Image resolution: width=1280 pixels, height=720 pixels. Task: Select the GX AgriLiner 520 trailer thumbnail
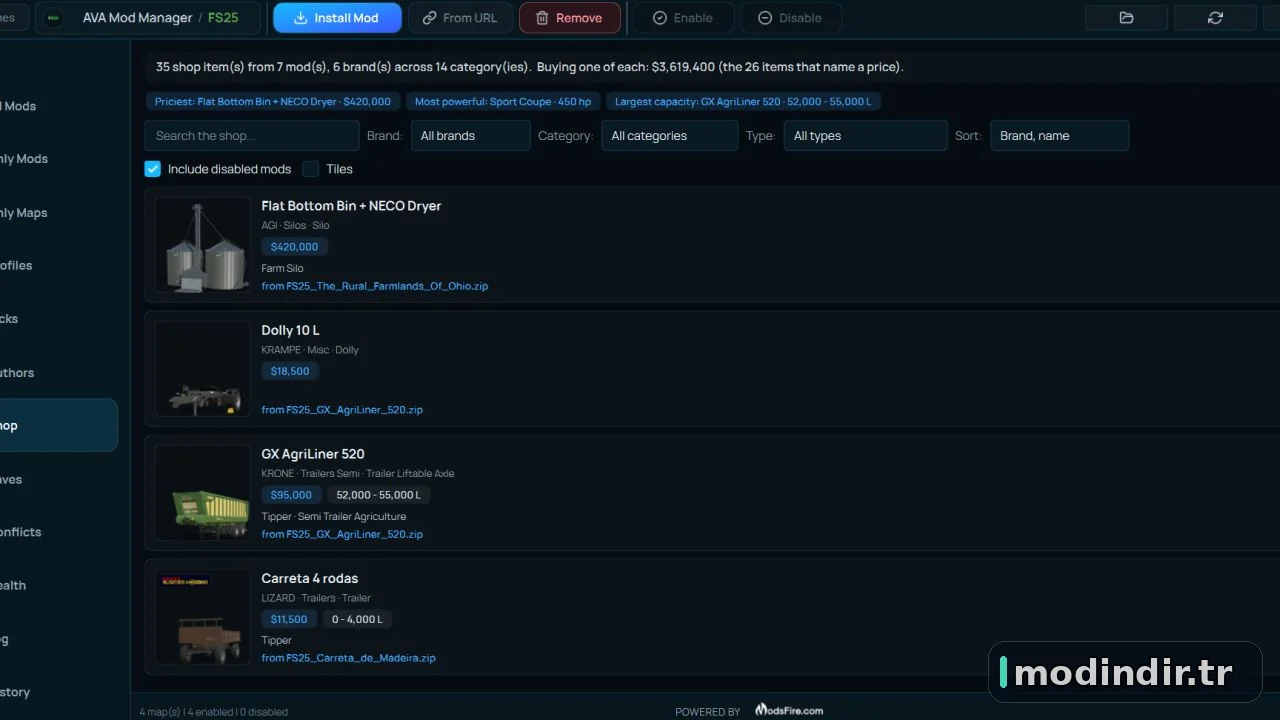(202, 493)
